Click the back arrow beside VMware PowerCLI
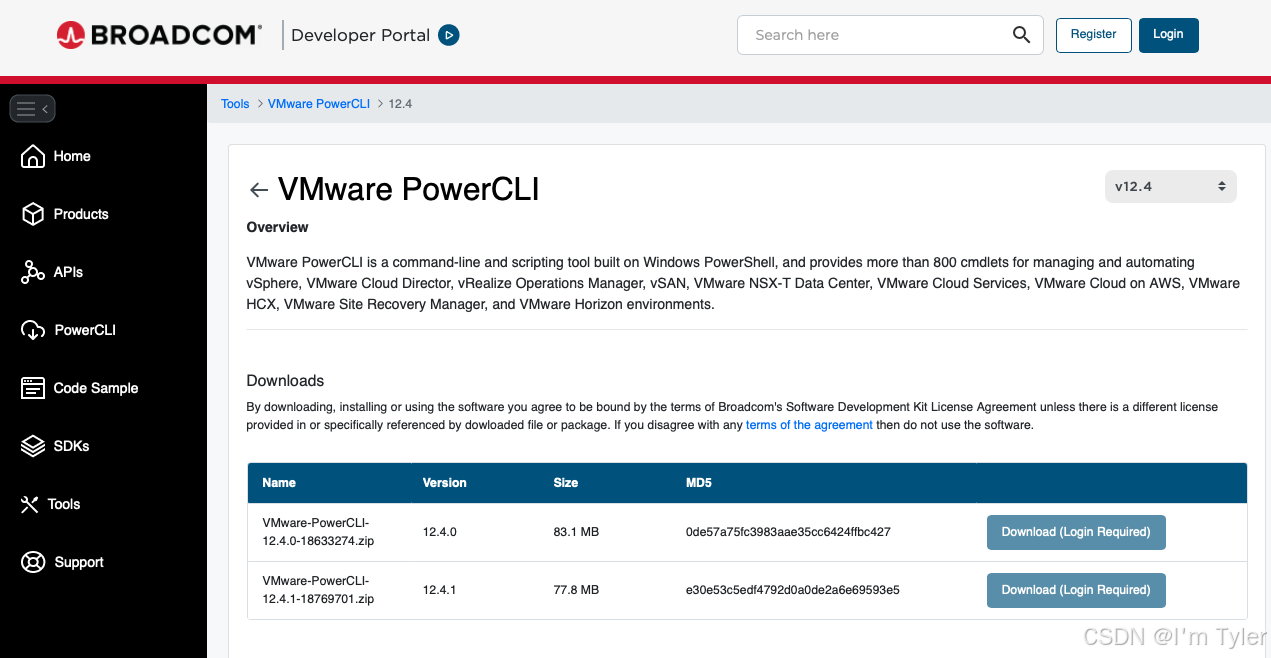The image size is (1271, 658). click(259, 190)
